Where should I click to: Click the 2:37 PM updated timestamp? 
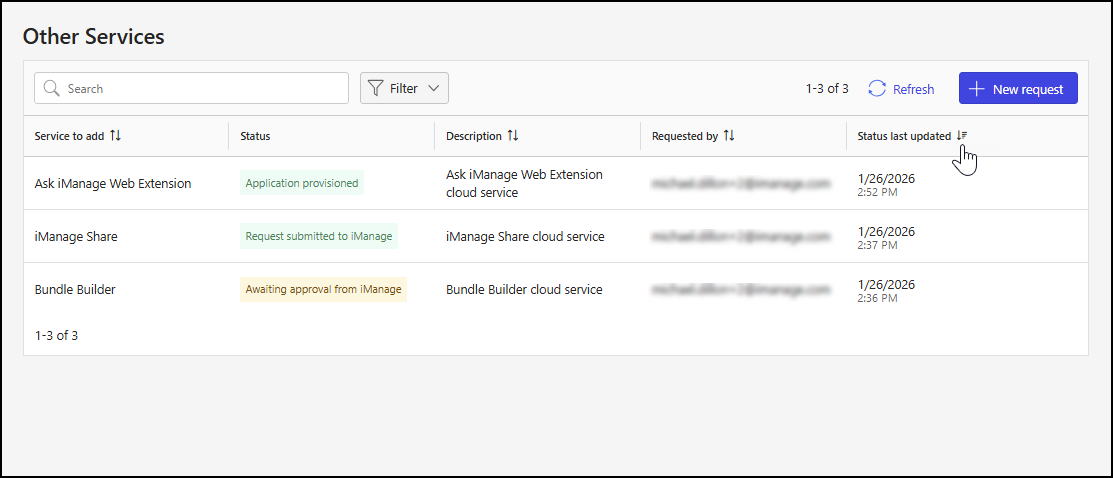click(x=877, y=245)
